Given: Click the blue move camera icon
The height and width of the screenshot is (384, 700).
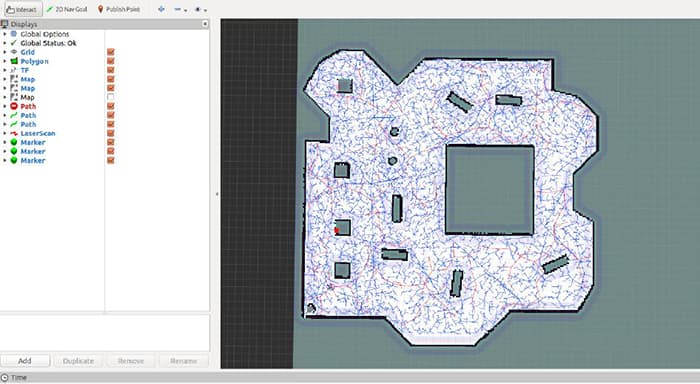Looking at the screenshot, I should point(161,9).
